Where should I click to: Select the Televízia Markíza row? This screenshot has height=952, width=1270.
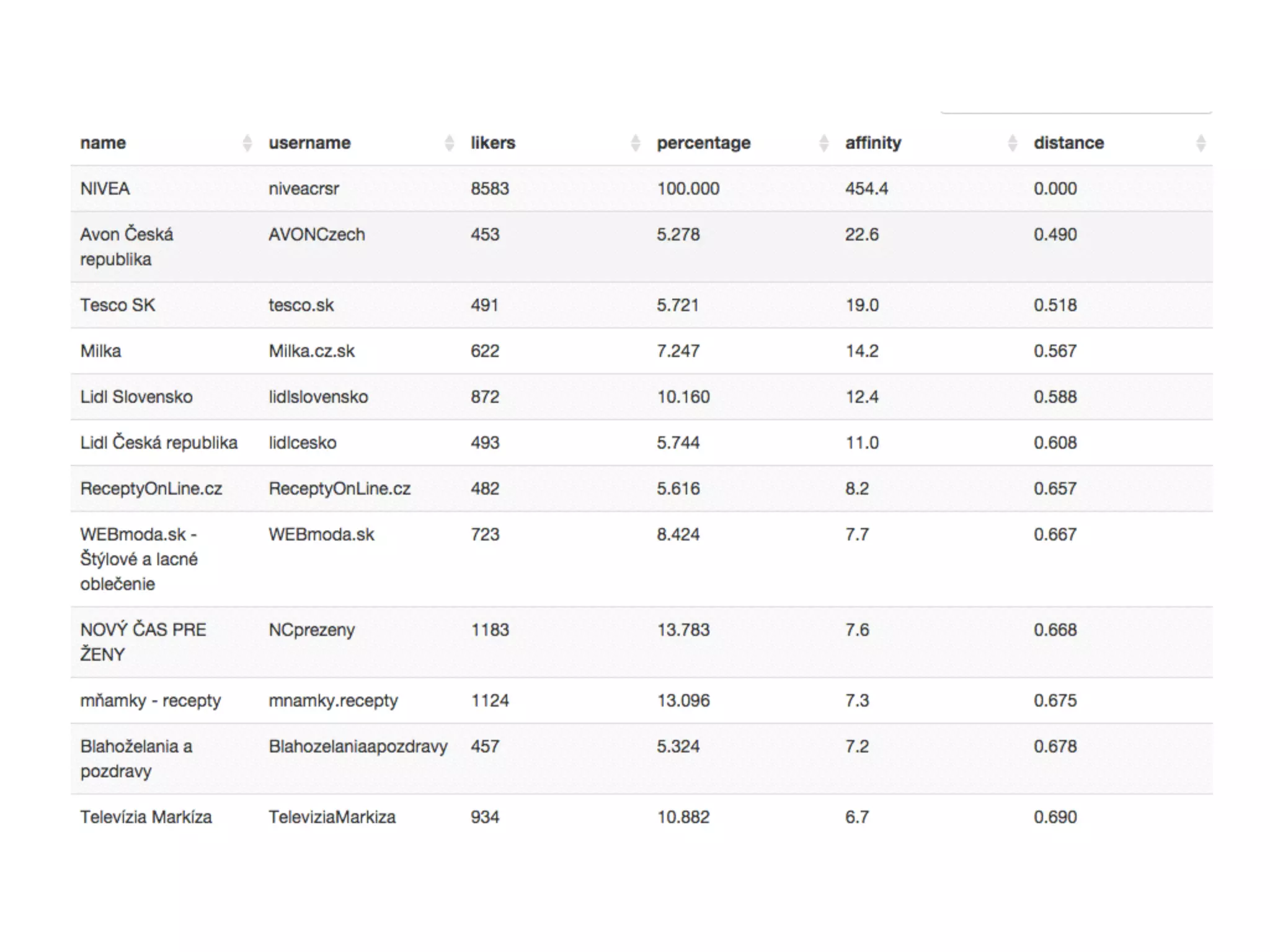(641, 817)
